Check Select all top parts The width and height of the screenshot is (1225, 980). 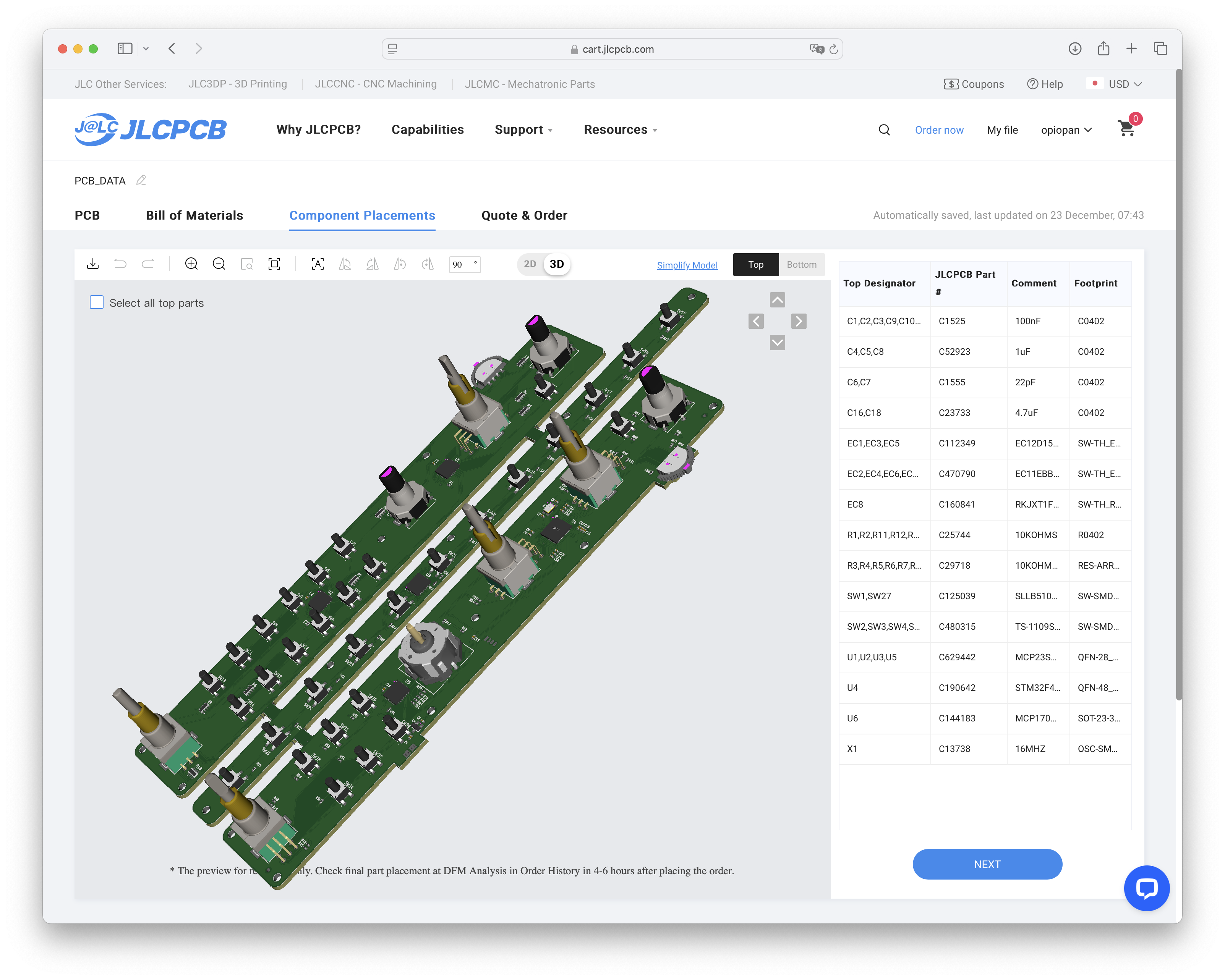pos(97,302)
